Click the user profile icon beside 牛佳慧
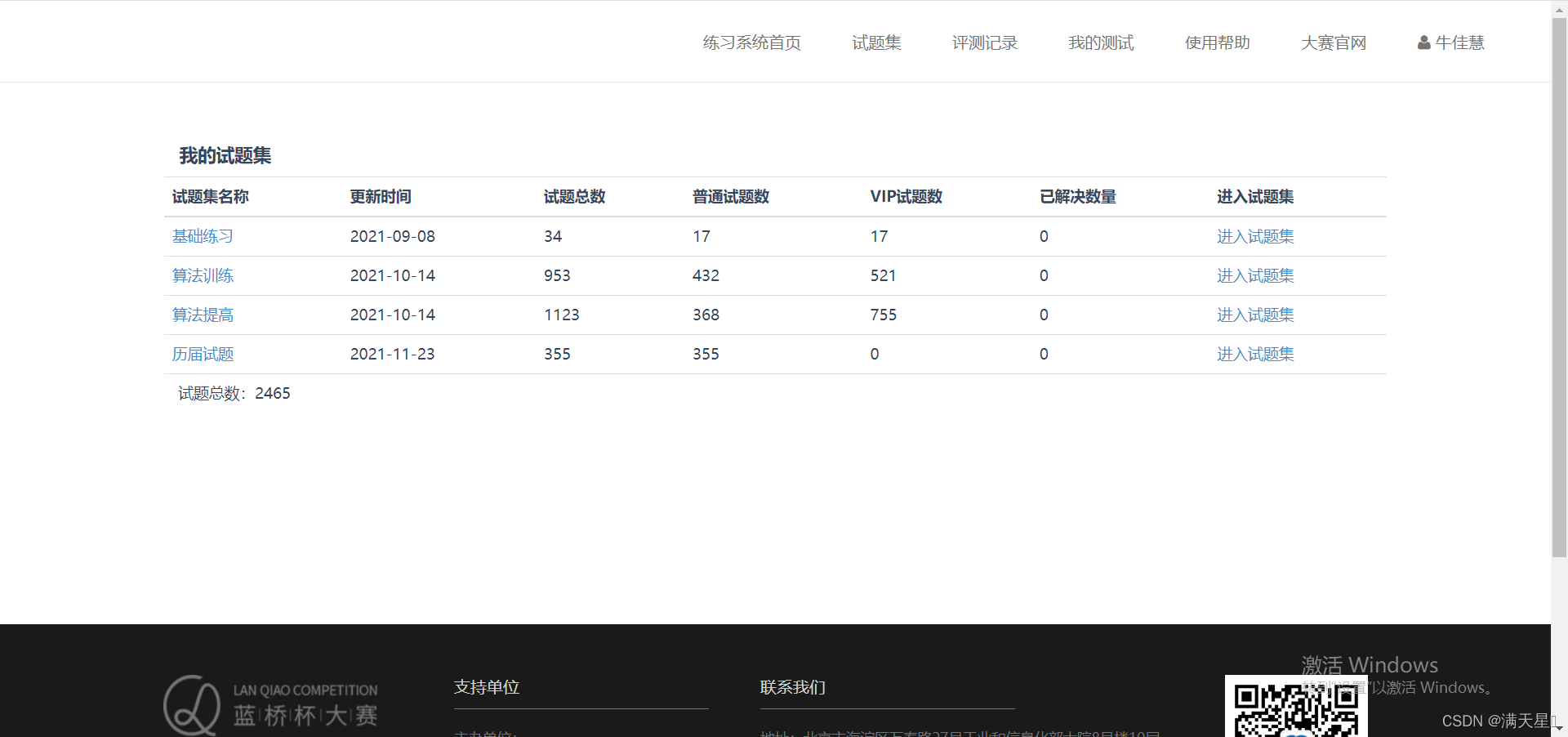Image resolution: width=1568 pixels, height=737 pixels. [x=1423, y=42]
